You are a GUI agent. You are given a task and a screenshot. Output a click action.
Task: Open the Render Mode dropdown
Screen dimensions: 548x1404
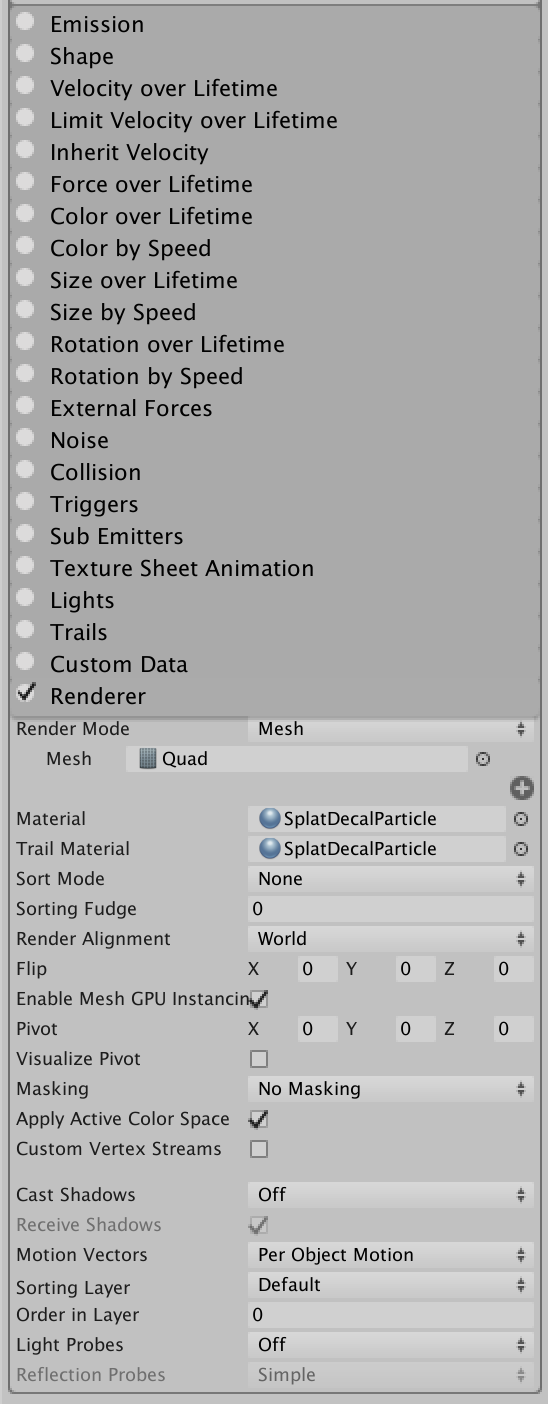click(390, 729)
